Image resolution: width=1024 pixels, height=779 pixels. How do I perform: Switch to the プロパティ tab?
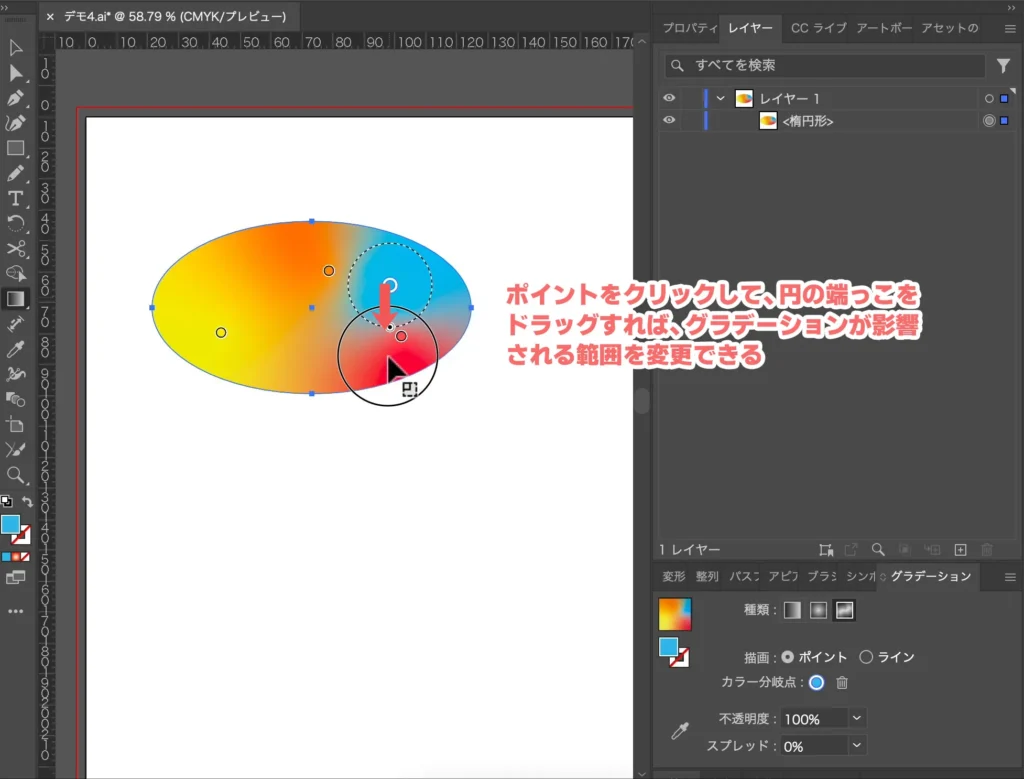[689, 28]
